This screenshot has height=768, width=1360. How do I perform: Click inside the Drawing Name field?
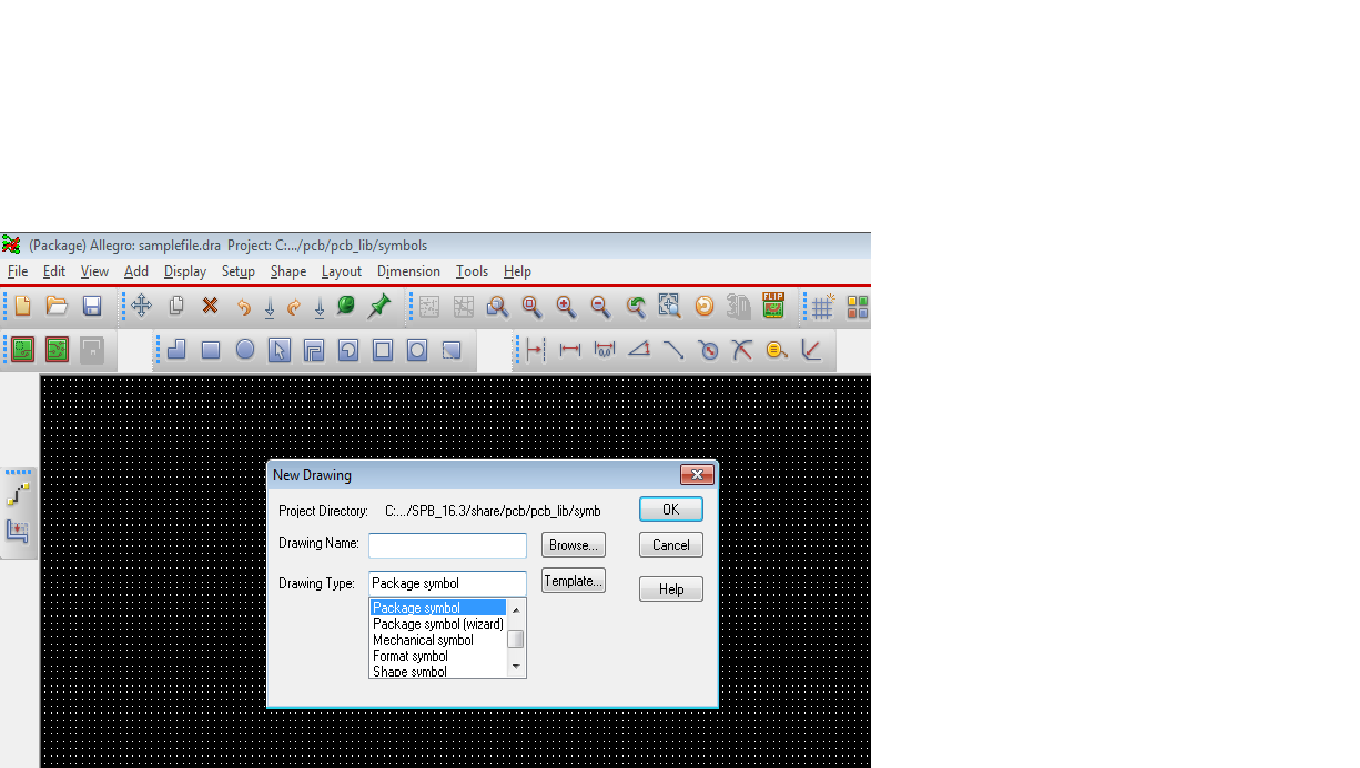point(447,546)
